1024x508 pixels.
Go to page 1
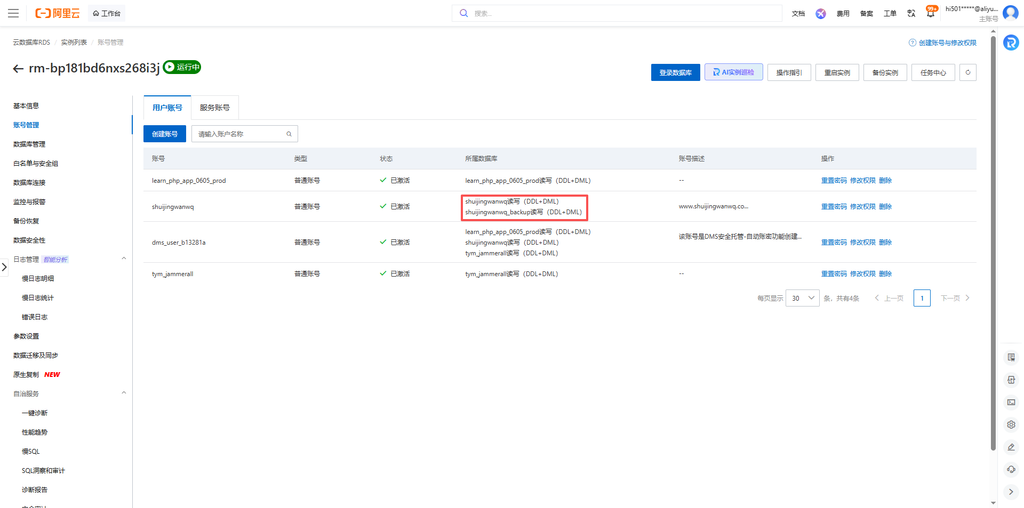click(x=921, y=298)
